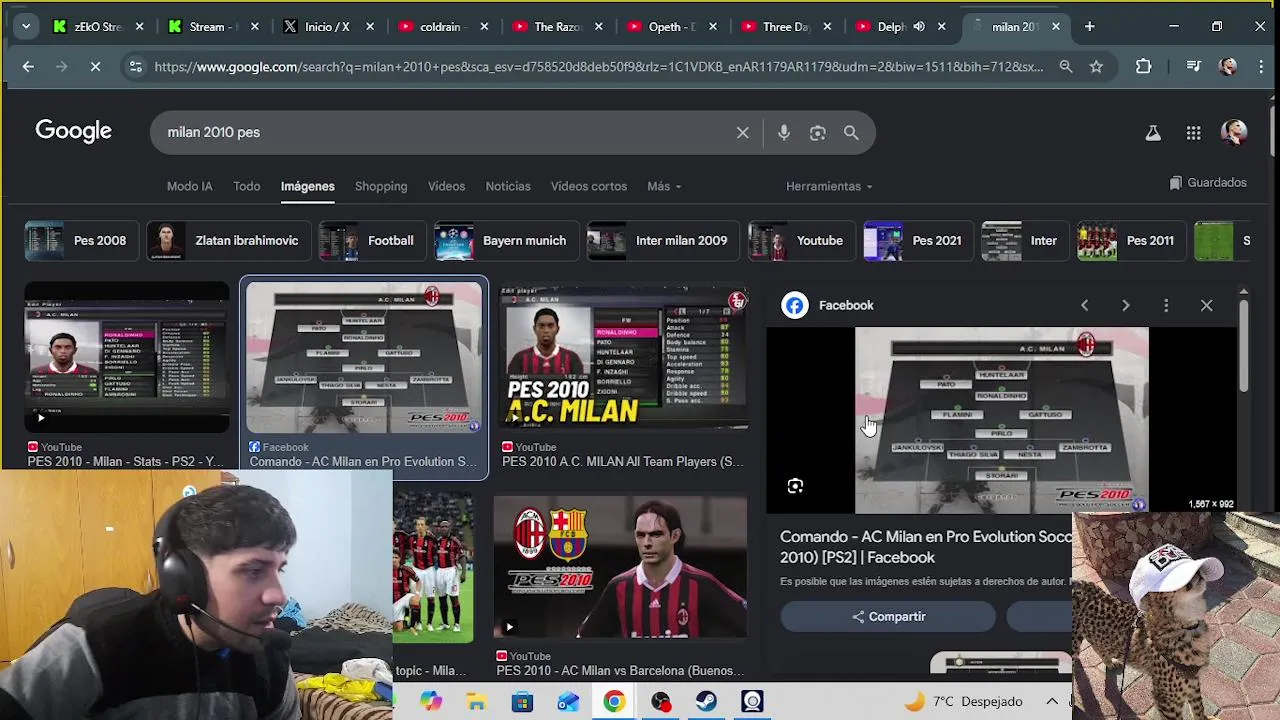Show next image in preview panel
Image resolution: width=1280 pixels, height=720 pixels.
(x=1125, y=305)
